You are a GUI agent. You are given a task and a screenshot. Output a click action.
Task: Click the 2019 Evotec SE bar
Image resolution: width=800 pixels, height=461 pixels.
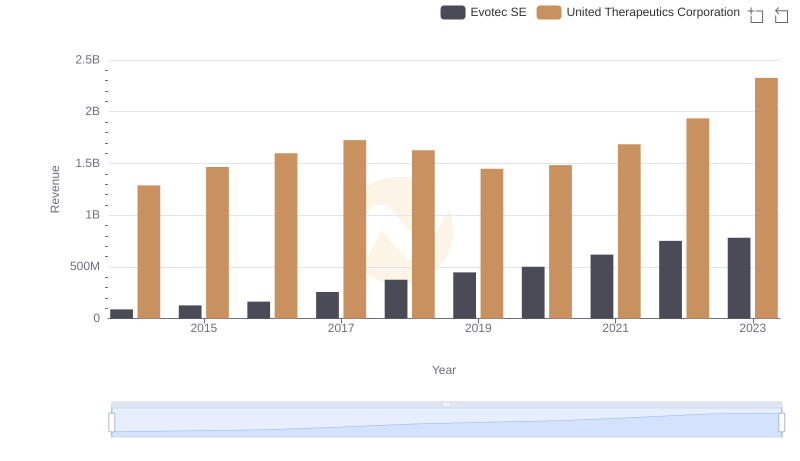pyautogui.click(x=464, y=296)
